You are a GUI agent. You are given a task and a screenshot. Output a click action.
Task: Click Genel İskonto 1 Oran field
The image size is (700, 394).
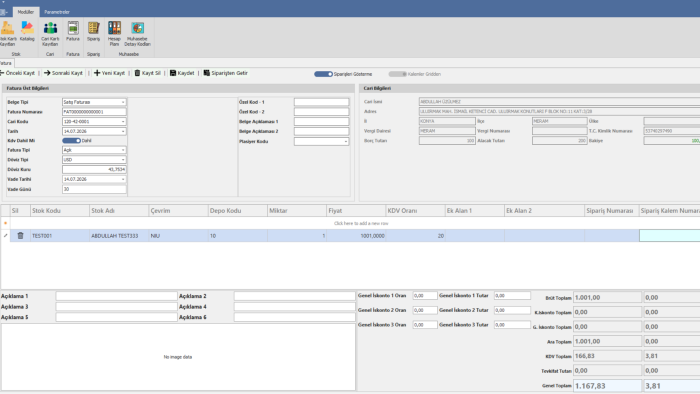425,295
